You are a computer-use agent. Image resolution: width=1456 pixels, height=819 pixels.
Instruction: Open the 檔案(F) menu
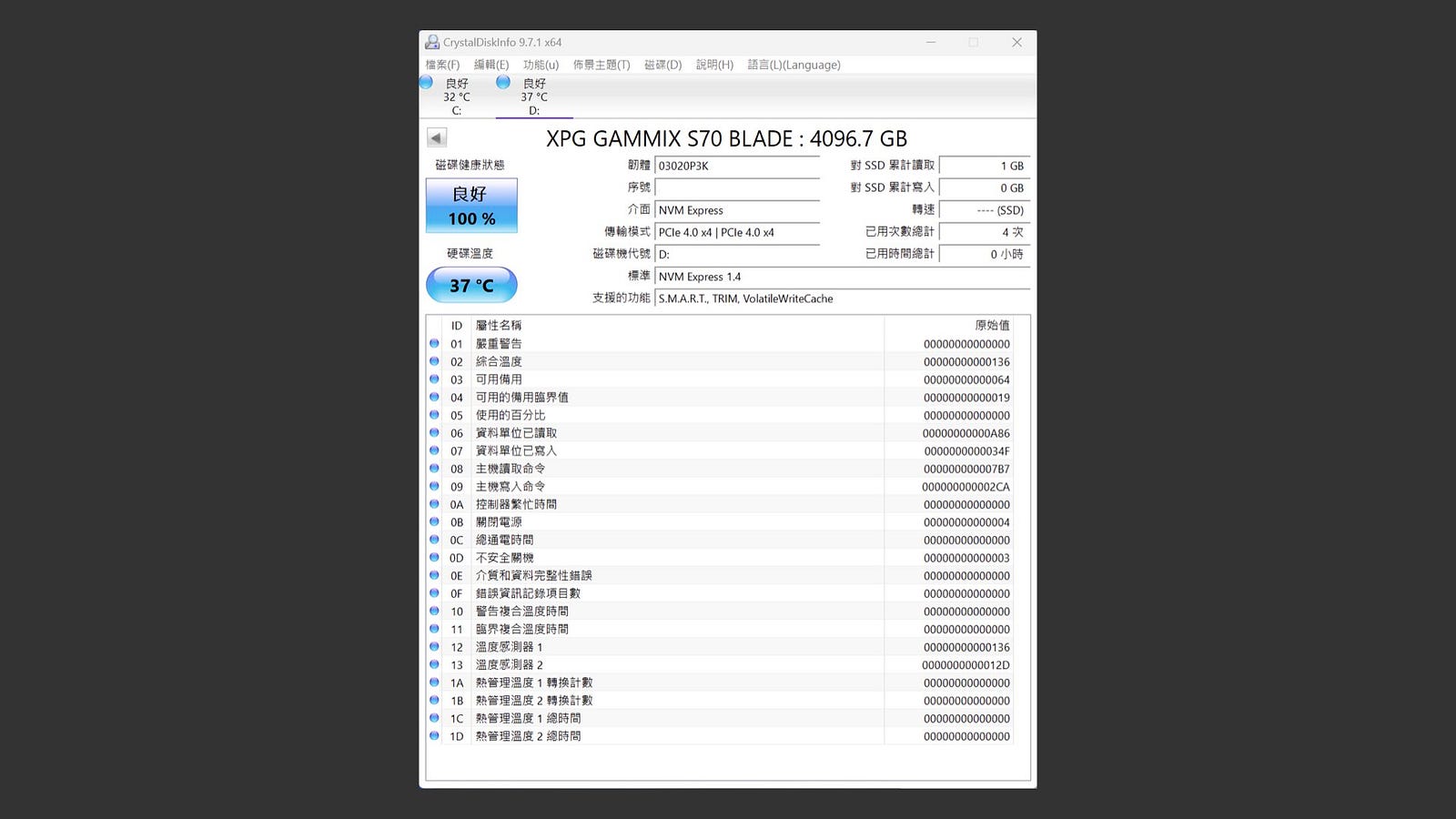click(442, 65)
